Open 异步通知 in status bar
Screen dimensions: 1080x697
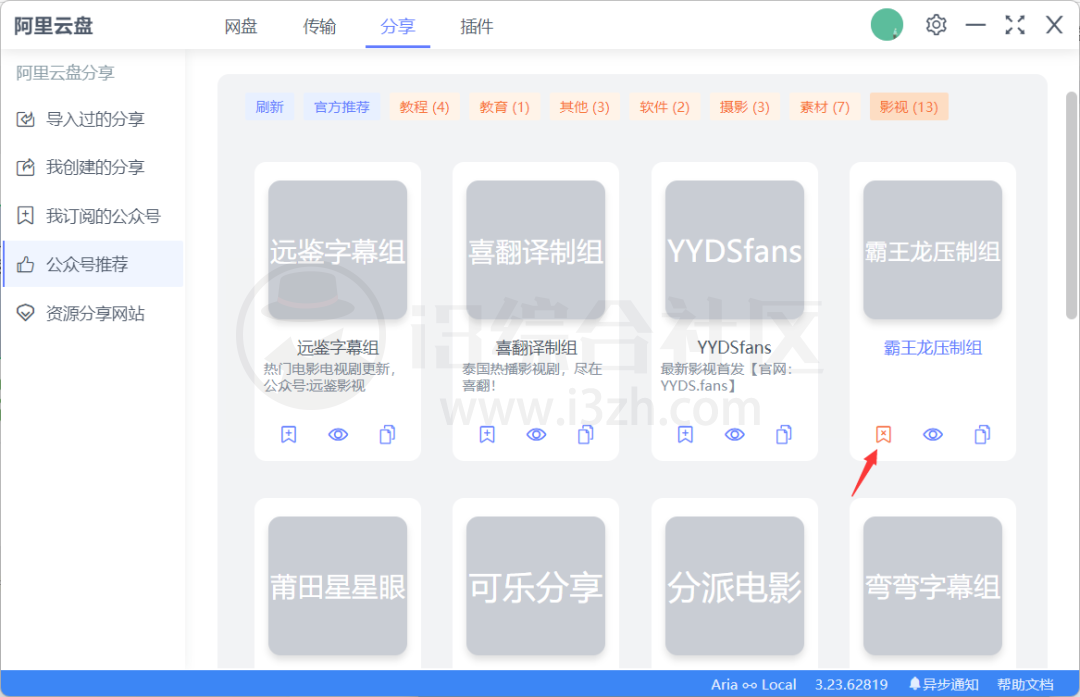coord(944,685)
